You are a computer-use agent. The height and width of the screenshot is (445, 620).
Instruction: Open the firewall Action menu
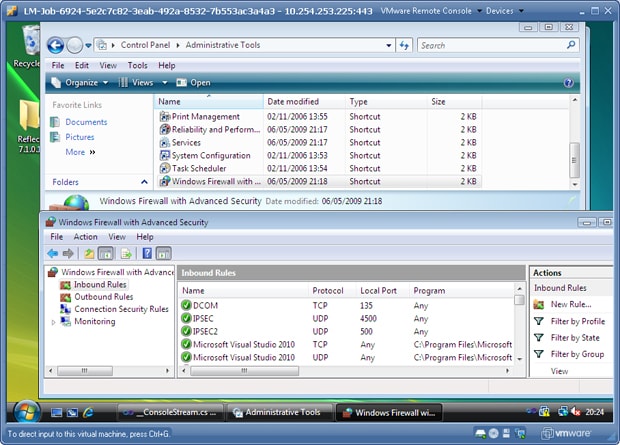85,237
